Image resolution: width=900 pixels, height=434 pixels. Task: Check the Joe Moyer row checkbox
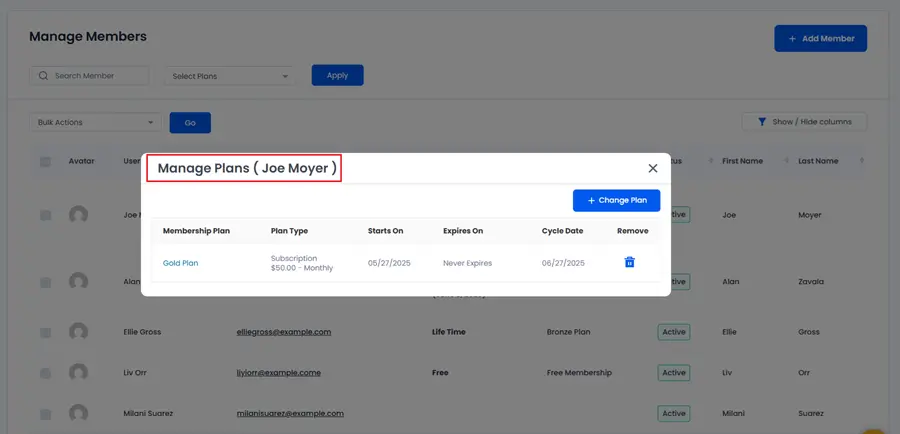(x=45, y=215)
